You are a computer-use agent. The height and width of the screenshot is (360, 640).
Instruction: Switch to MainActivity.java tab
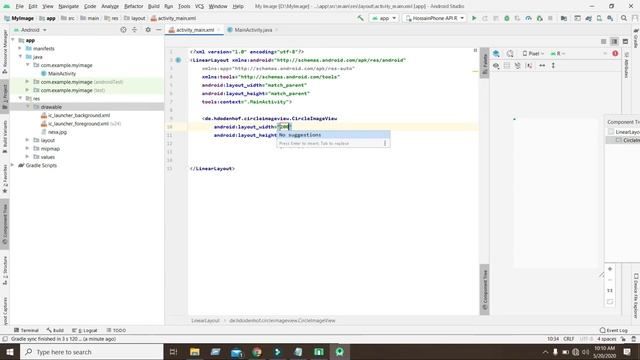pos(253,30)
